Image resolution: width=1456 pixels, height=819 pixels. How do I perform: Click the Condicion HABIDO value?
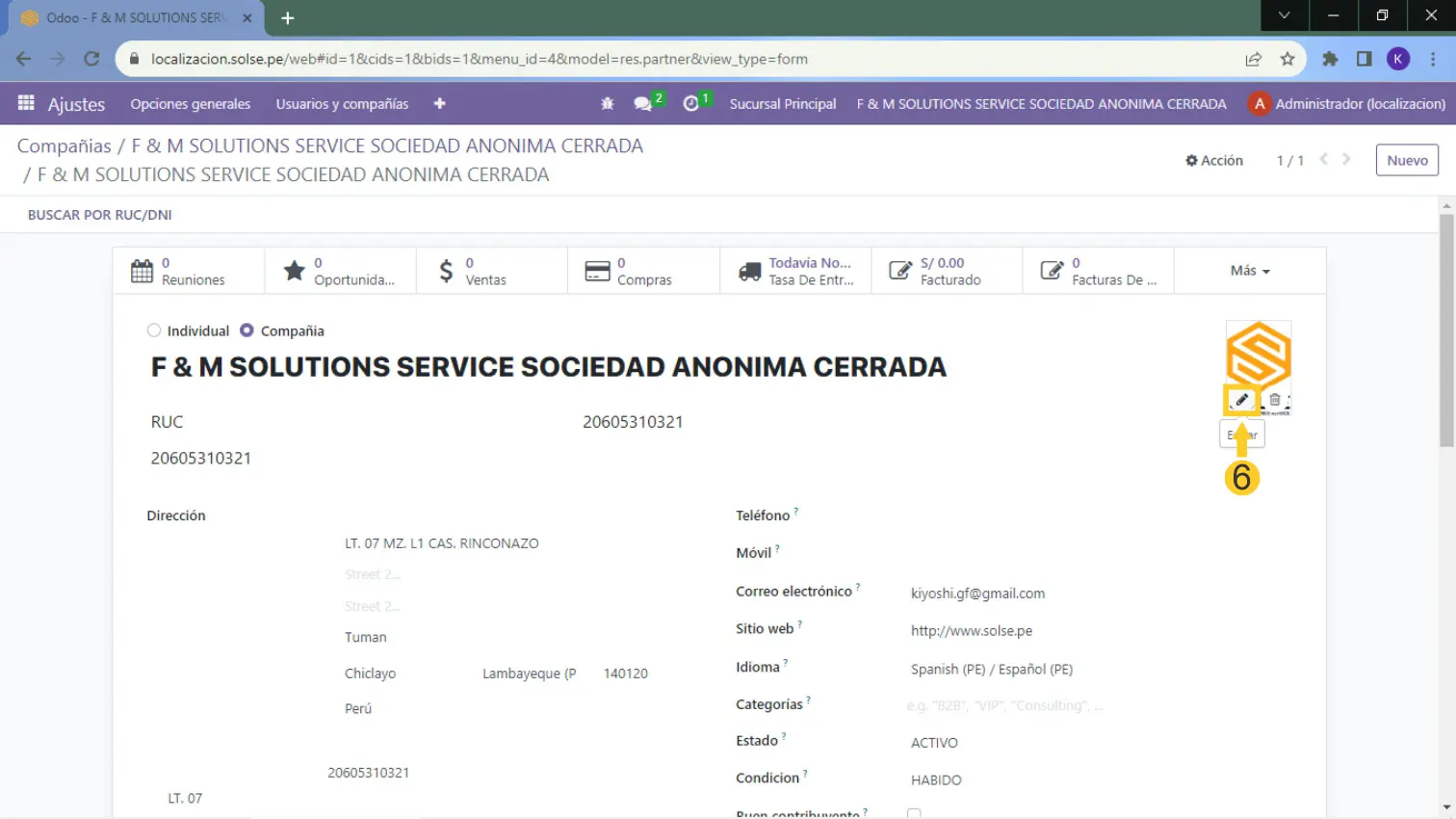[x=936, y=780]
